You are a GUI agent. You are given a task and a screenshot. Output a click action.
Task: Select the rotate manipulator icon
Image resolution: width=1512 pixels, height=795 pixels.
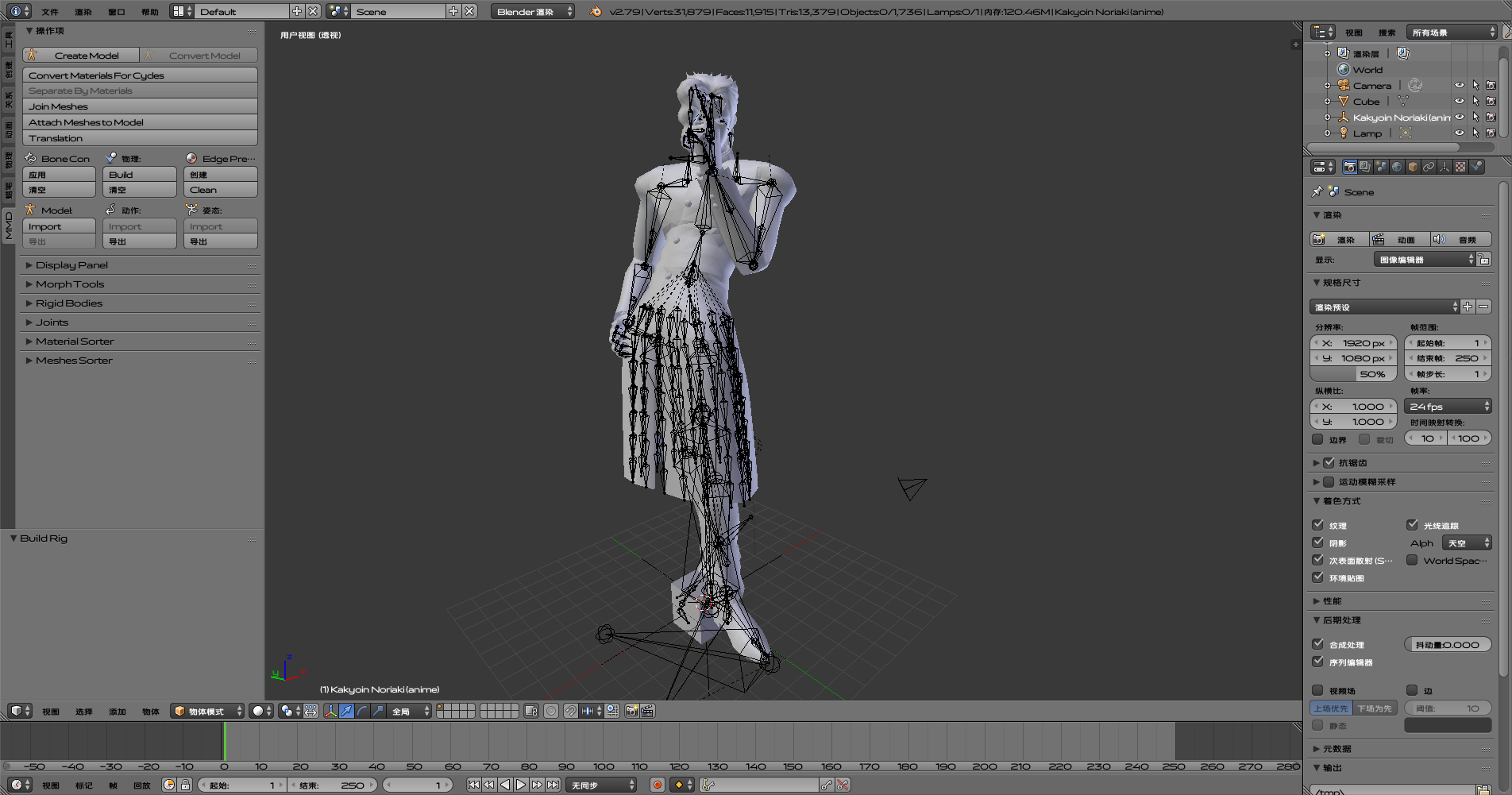click(363, 711)
